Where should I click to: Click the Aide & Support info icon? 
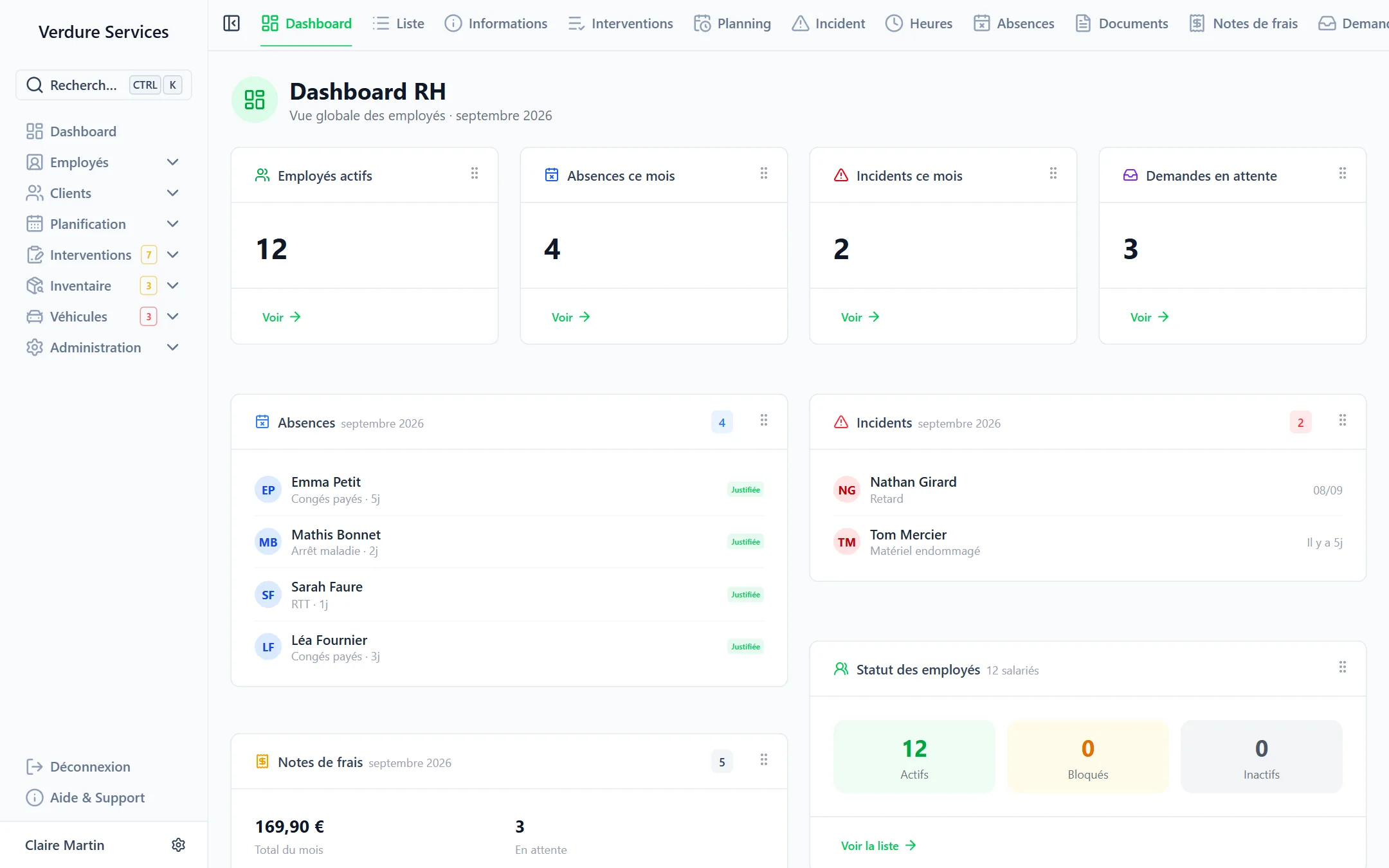34,797
